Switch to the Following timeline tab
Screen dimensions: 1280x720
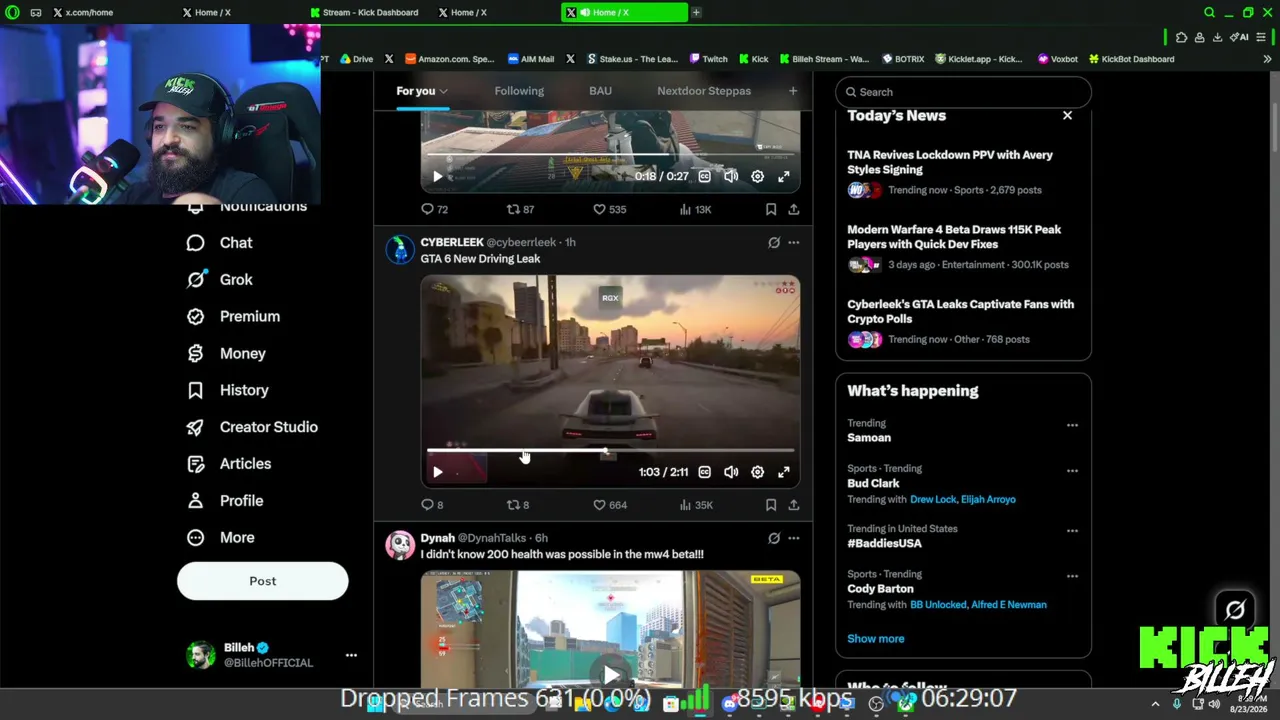(x=519, y=91)
